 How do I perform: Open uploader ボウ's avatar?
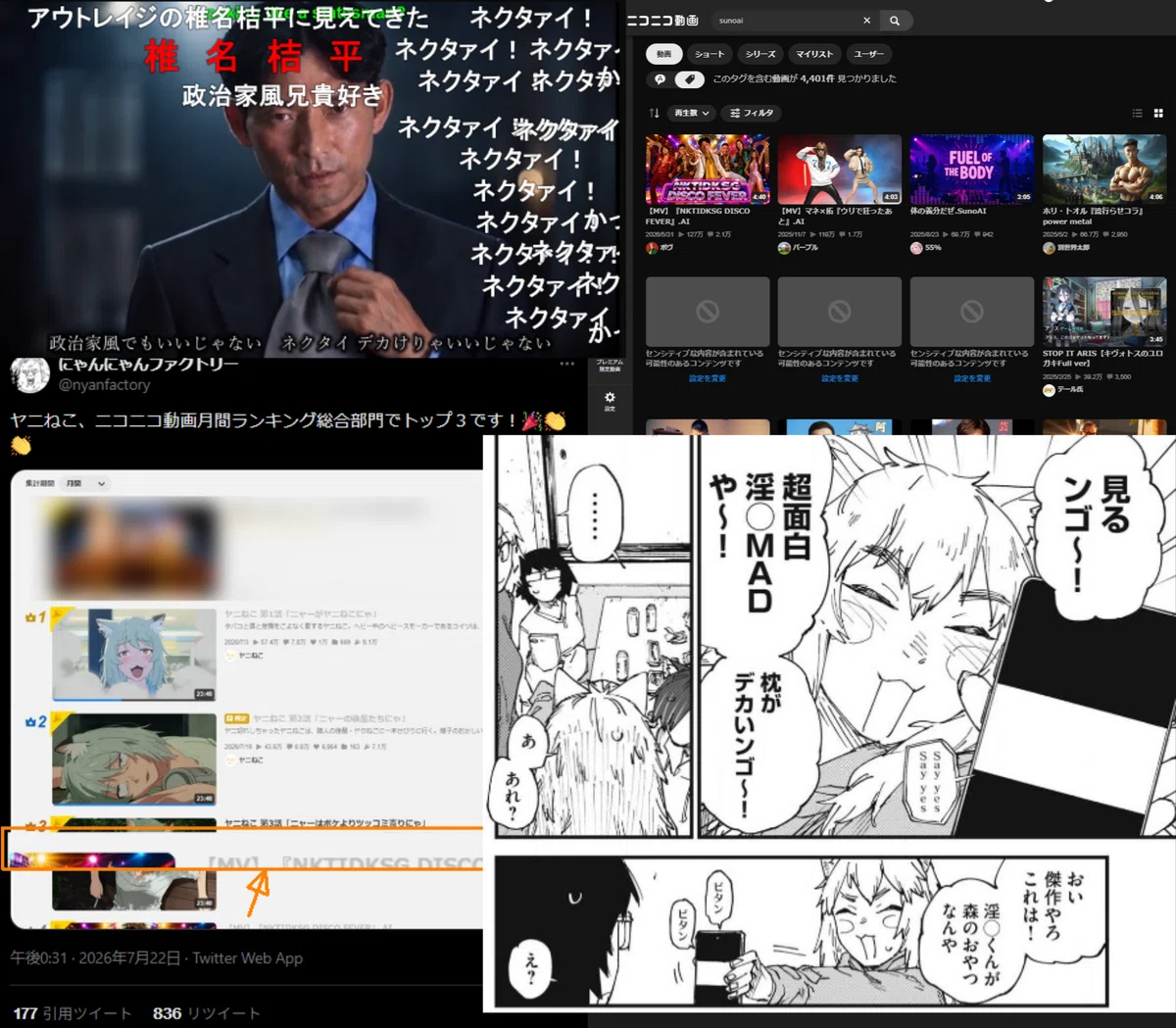tap(652, 248)
